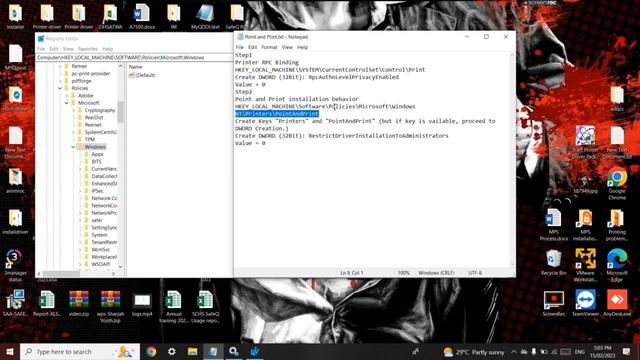640x360 pixels.
Task: Open the Annual training Excel file
Action: 173,306
